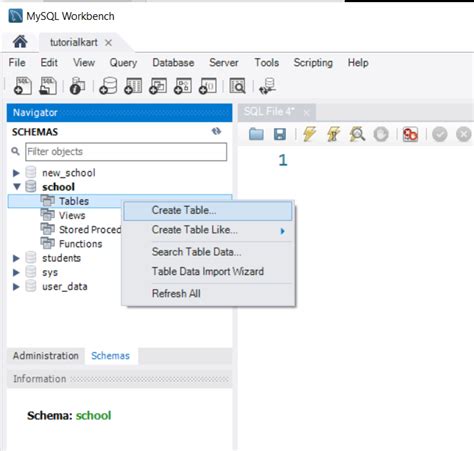This screenshot has width=474, height=451.
Task: Create a new stored procedure icon
Action: [x=183, y=86]
